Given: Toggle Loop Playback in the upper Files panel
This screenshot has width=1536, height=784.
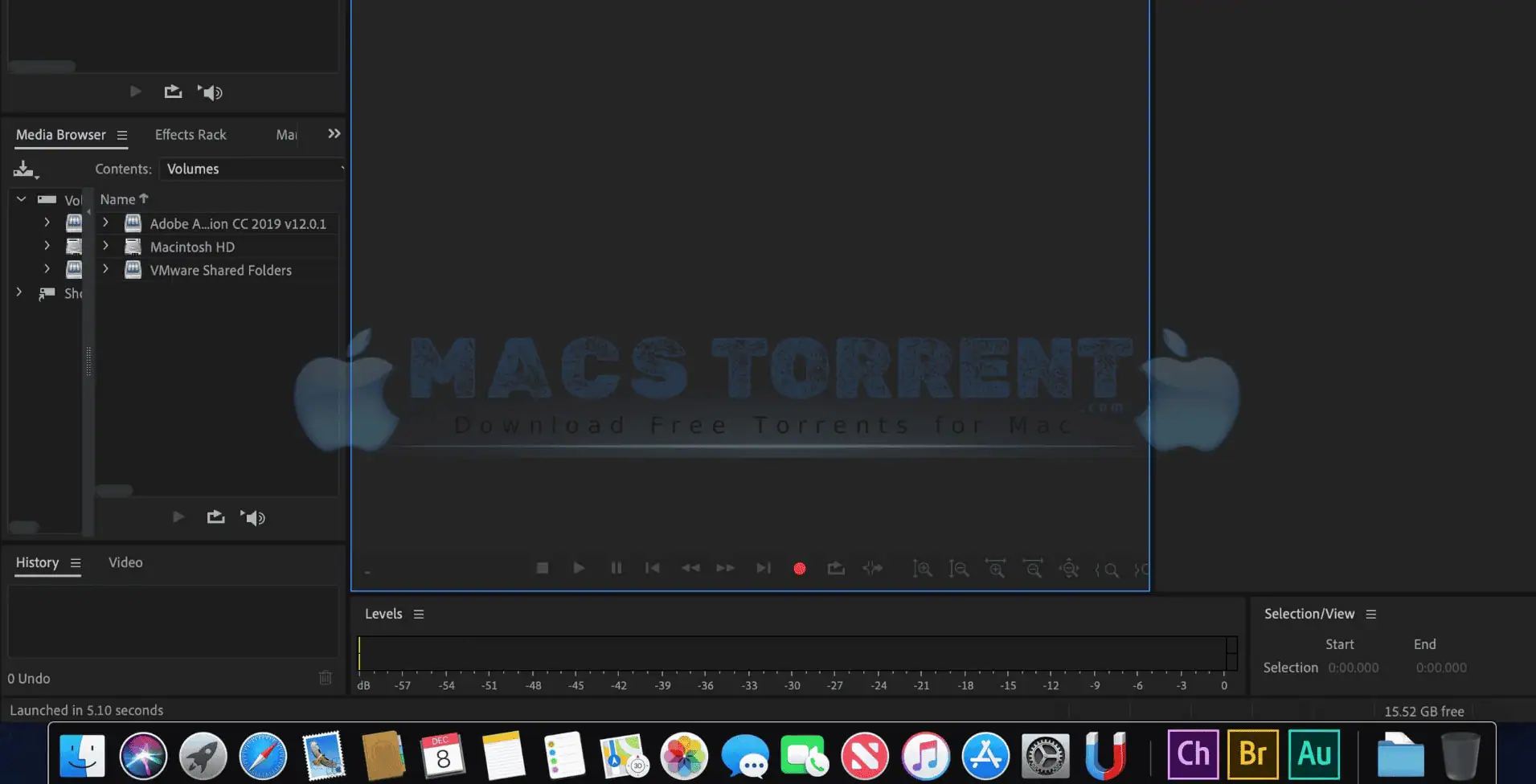Looking at the screenshot, I should point(173,92).
